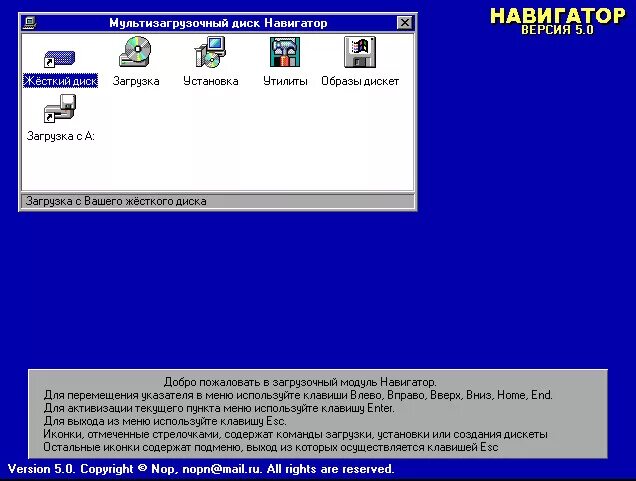Click the Загрузка с A: label text
This screenshot has width=636, height=481.
tap(60, 136)
